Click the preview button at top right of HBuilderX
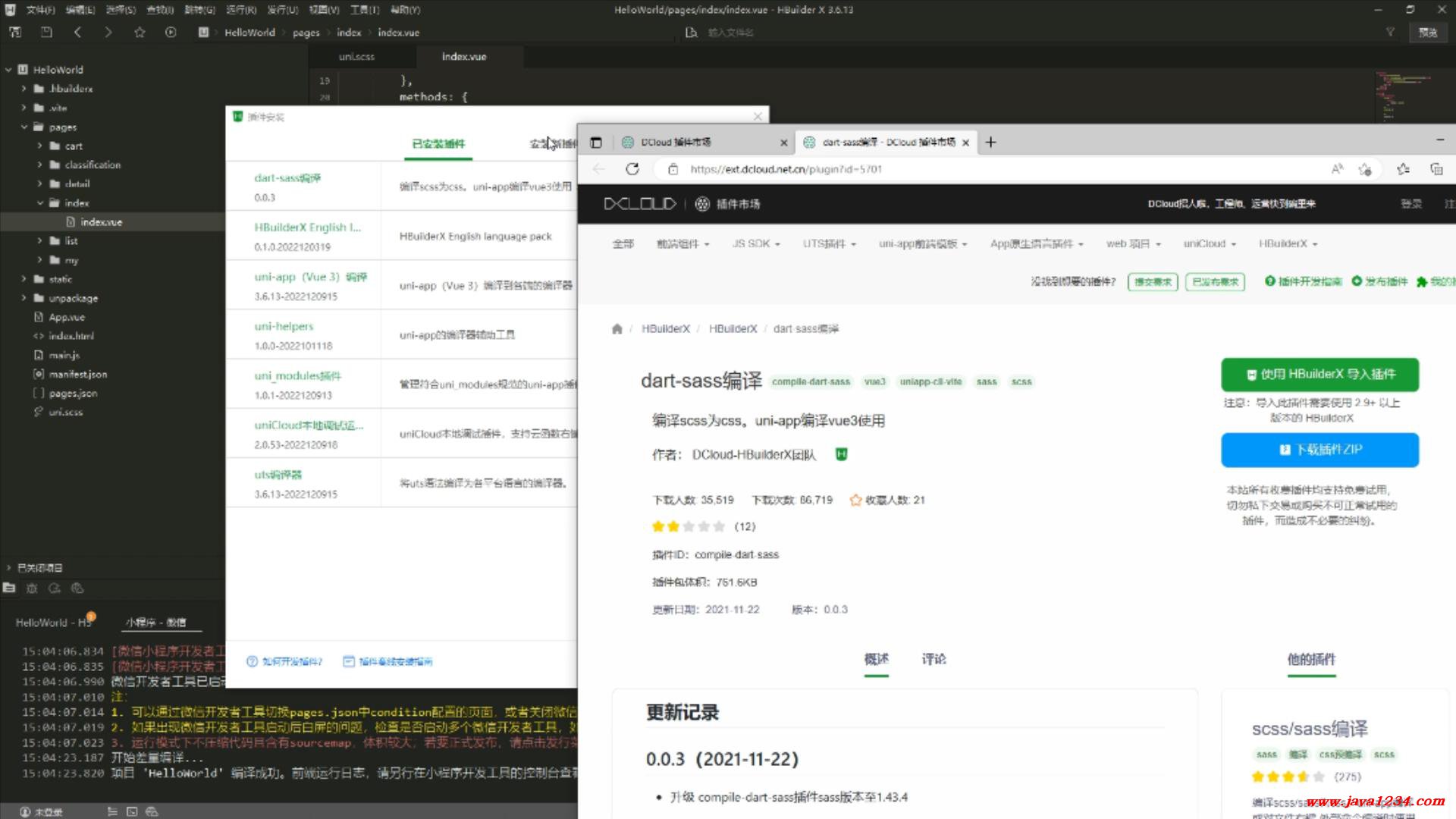This screenshot has height=819, width=1456. 1428,32
